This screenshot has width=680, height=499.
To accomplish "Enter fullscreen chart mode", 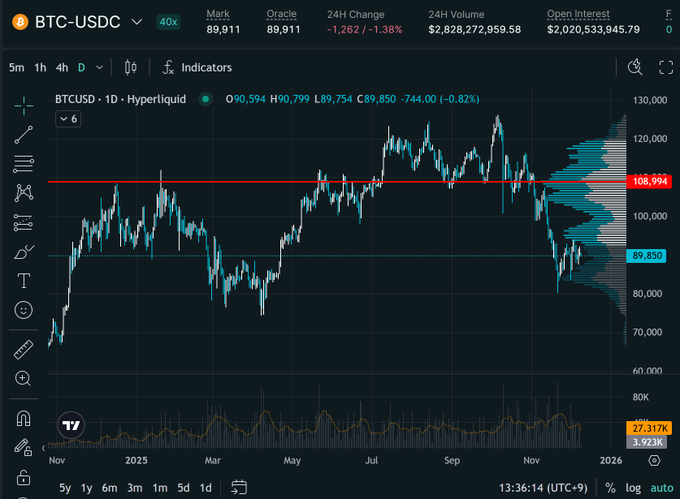I will pos(666,68).
